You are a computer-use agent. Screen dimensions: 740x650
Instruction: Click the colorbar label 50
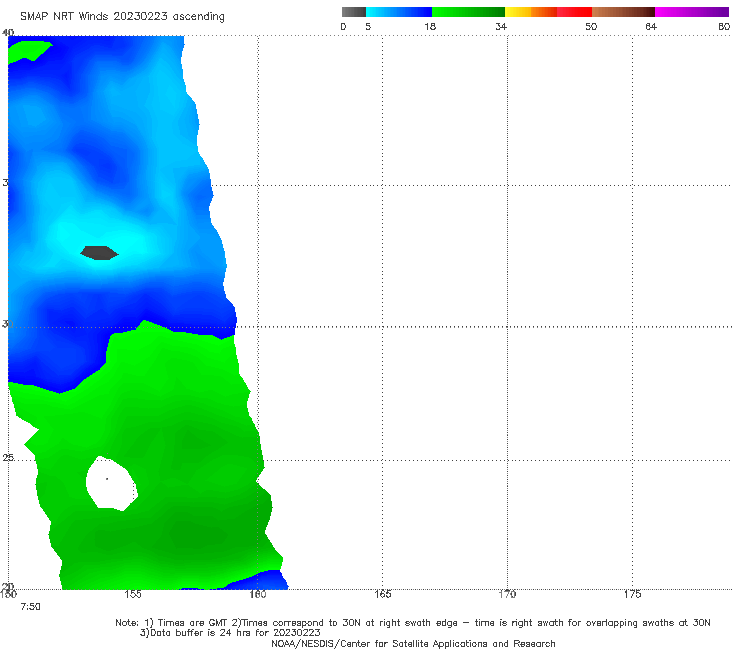click(591, 26)
